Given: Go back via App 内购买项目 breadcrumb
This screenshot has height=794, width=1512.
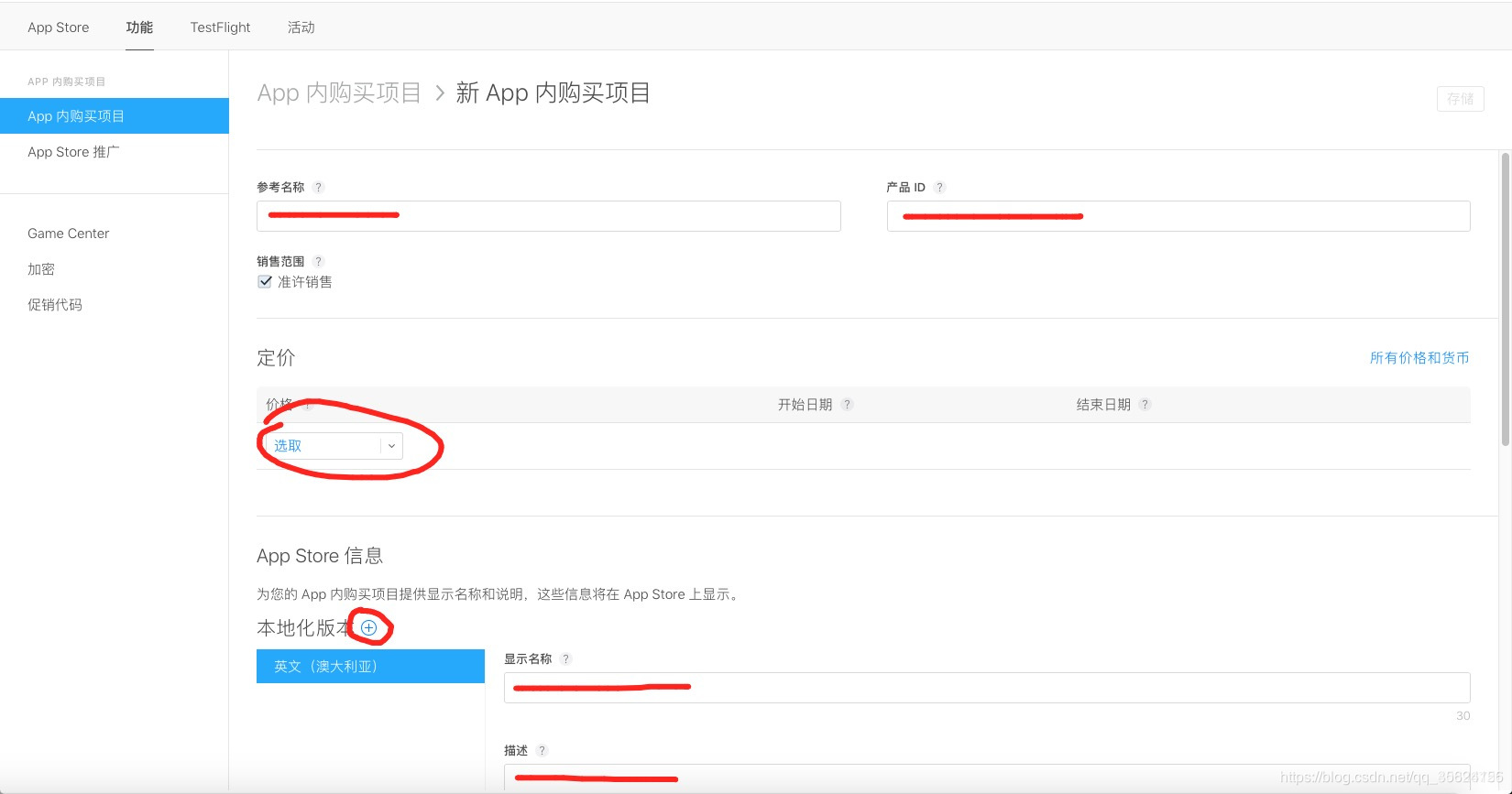Looking at the screenshot, I should click(339, 92).
